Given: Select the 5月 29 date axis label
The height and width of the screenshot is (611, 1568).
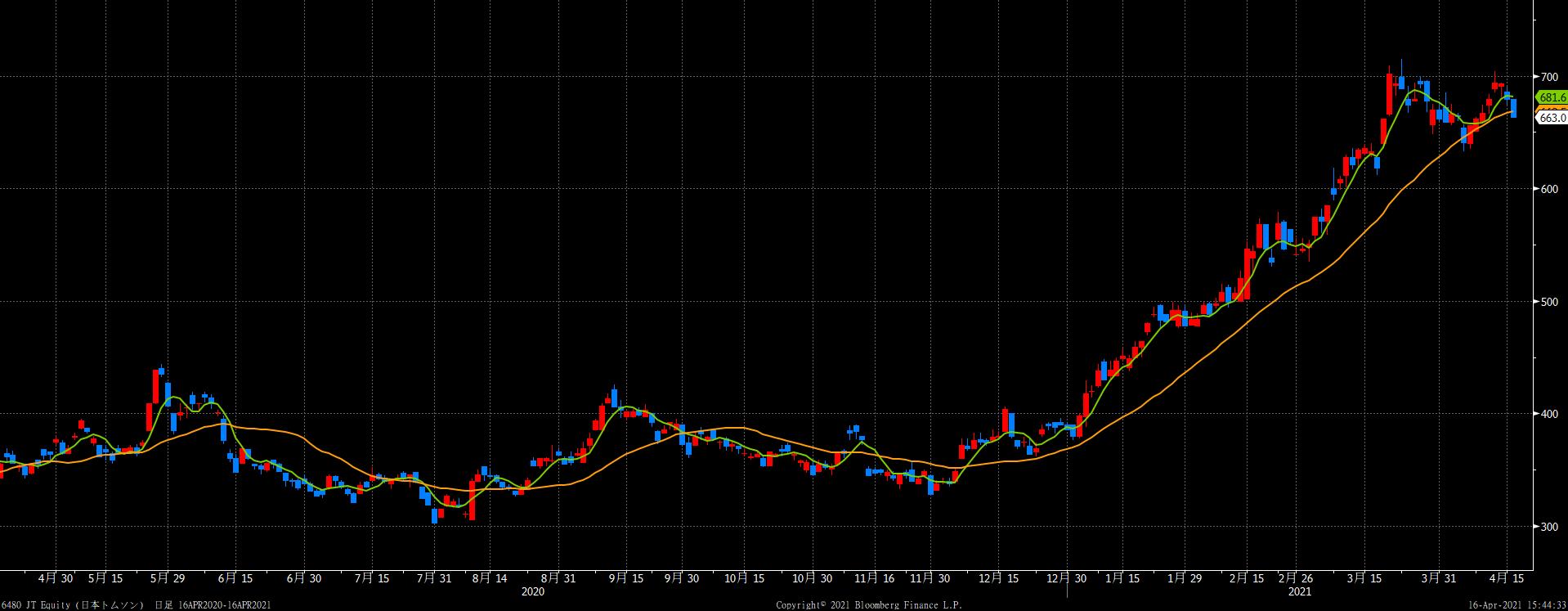Looking at the screenshot, I should (168, 578).
